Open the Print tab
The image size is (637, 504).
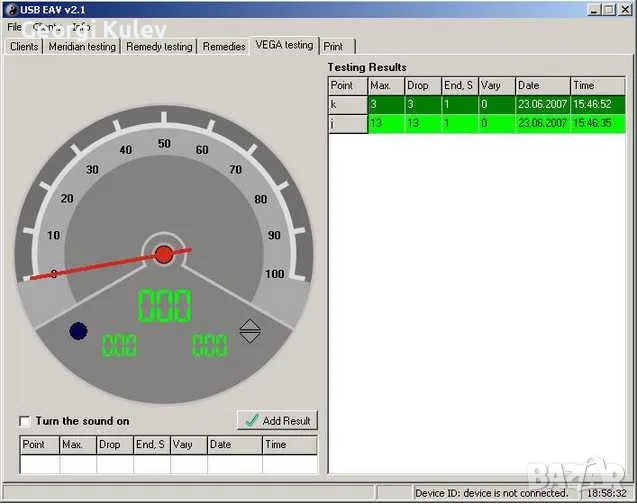point(333,46)
